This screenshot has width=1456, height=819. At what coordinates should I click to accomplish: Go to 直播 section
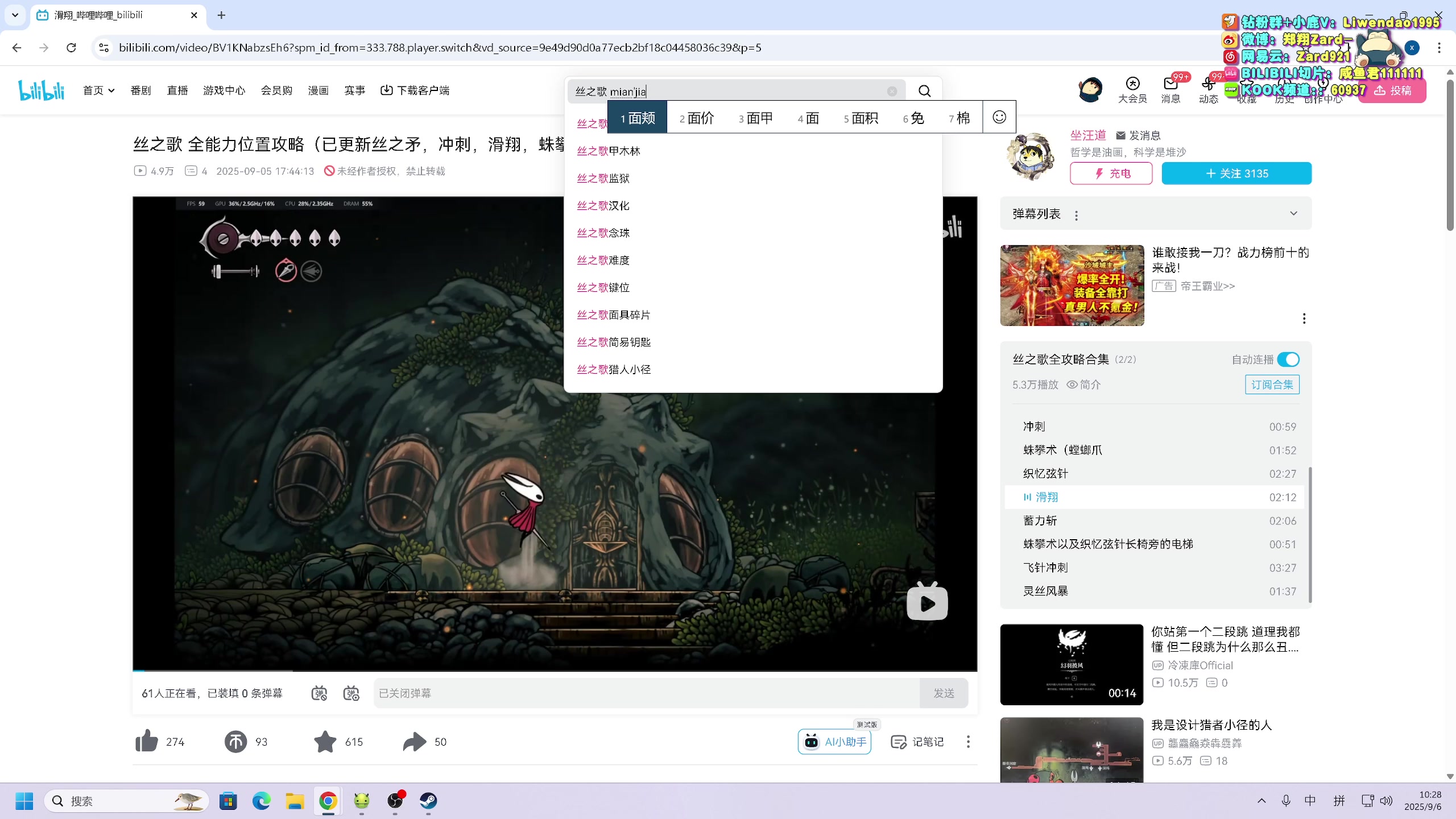pos(177,90)
